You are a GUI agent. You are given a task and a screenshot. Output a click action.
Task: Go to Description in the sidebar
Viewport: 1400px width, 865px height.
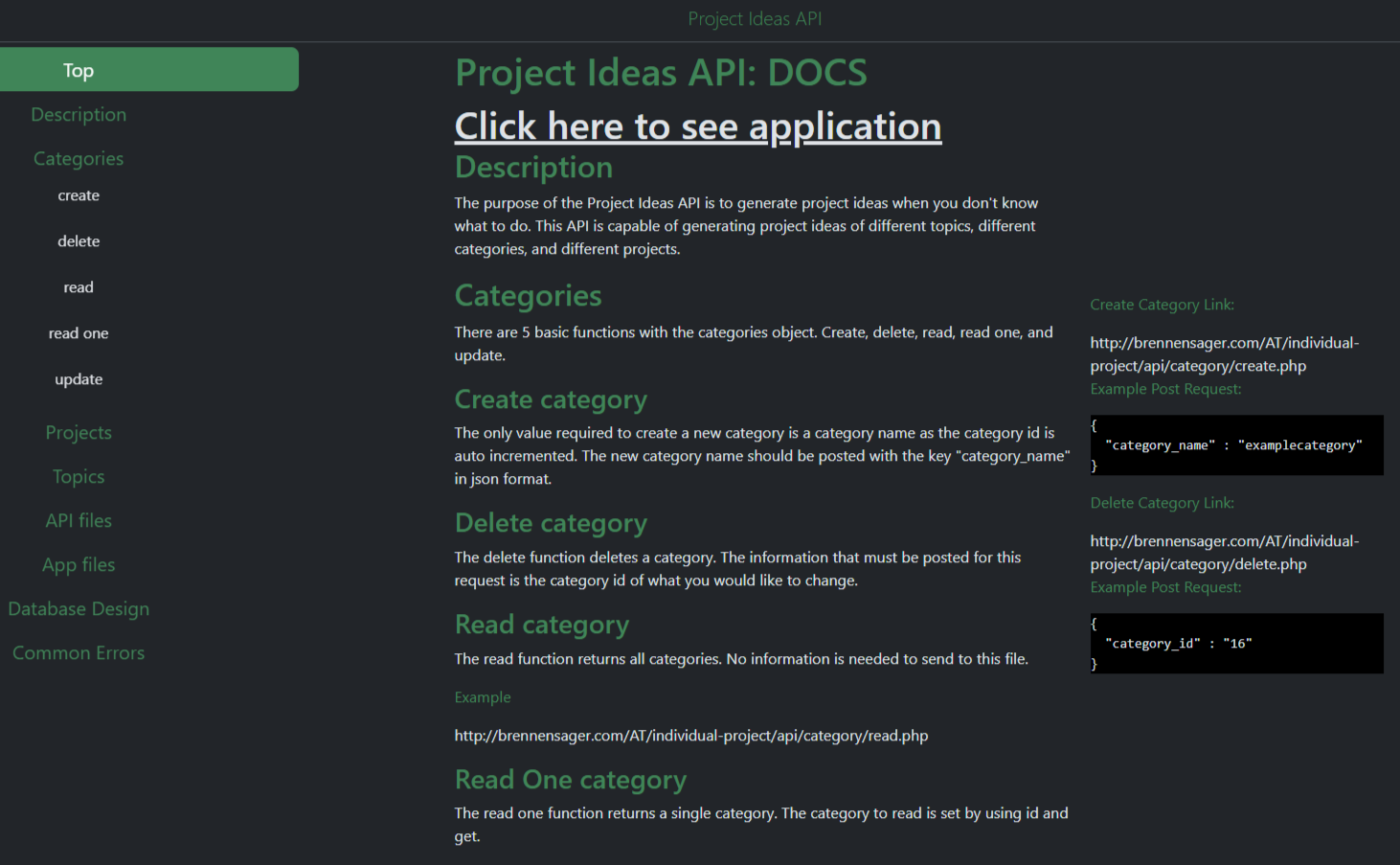(x=79, y=114)
